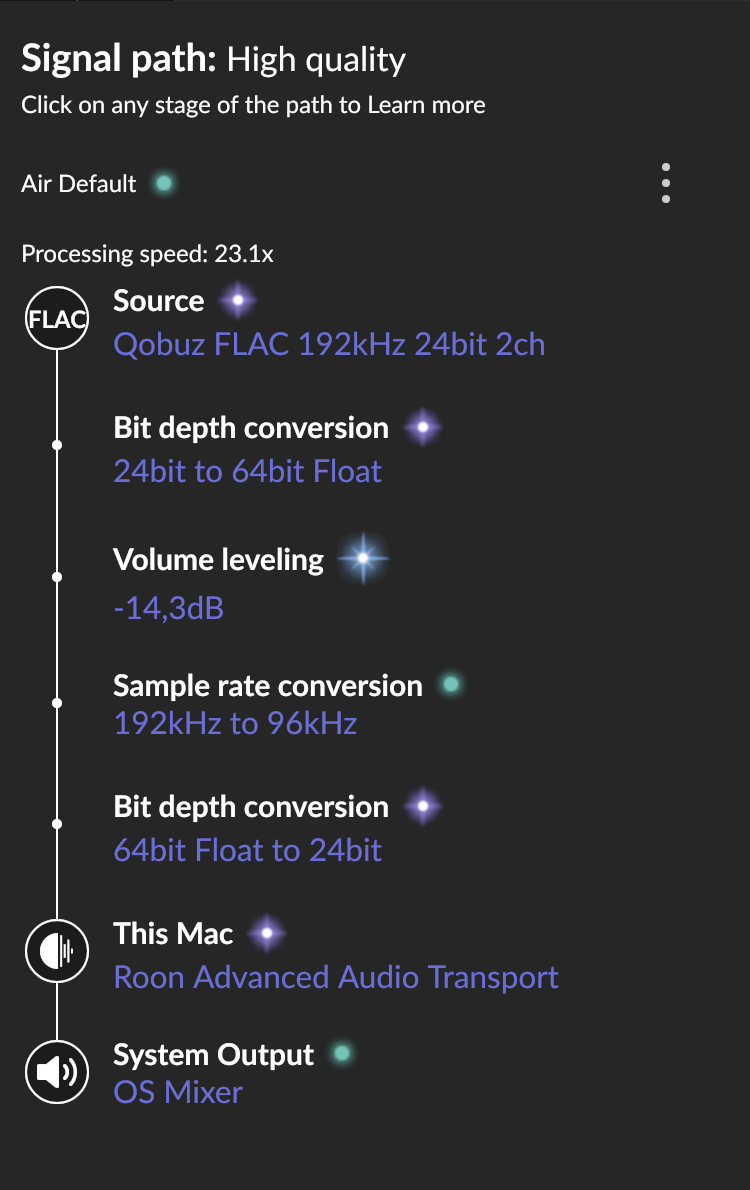Click the 64bit Float to 24bit link
The height and width of the screenshot is (1190, 750).
pos(247,850)
